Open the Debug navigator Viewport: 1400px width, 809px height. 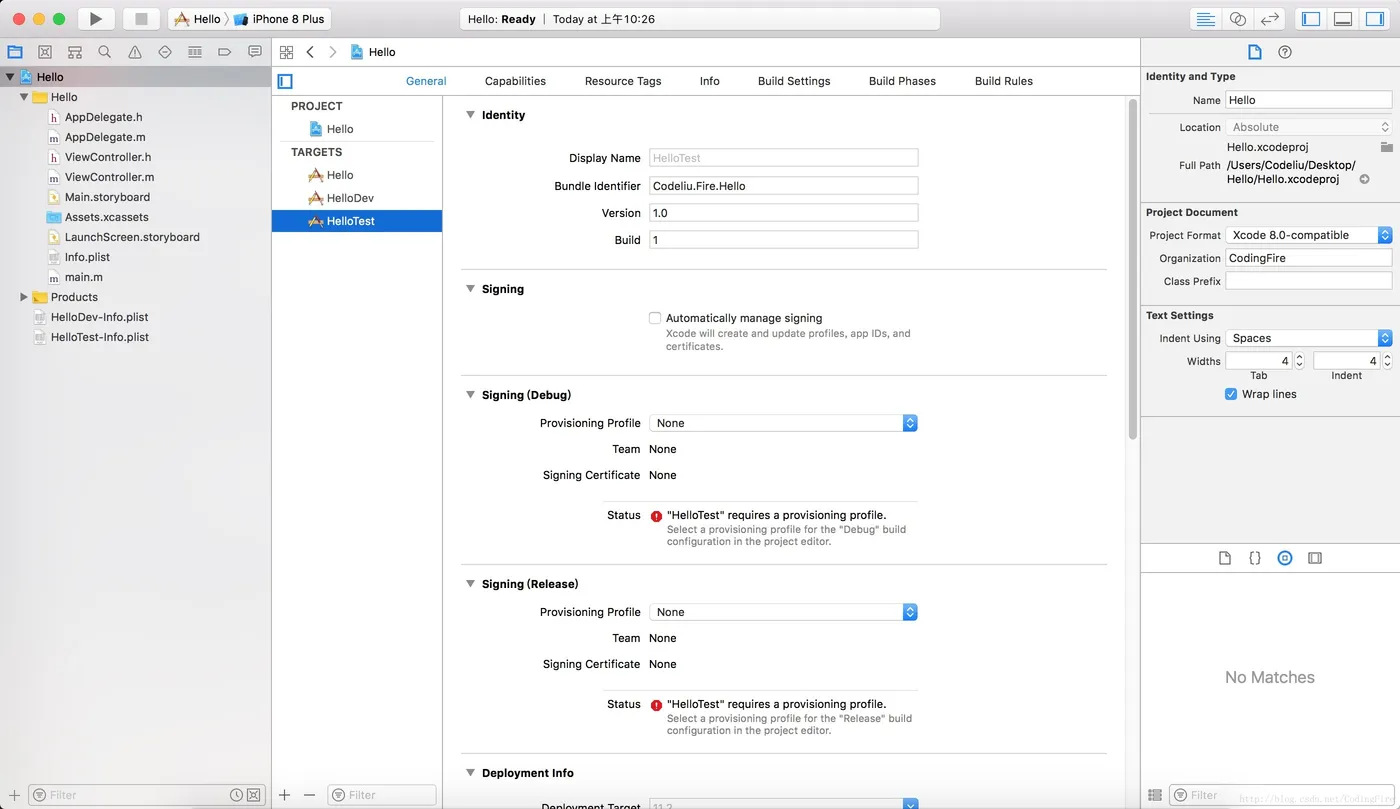[195, 52]
